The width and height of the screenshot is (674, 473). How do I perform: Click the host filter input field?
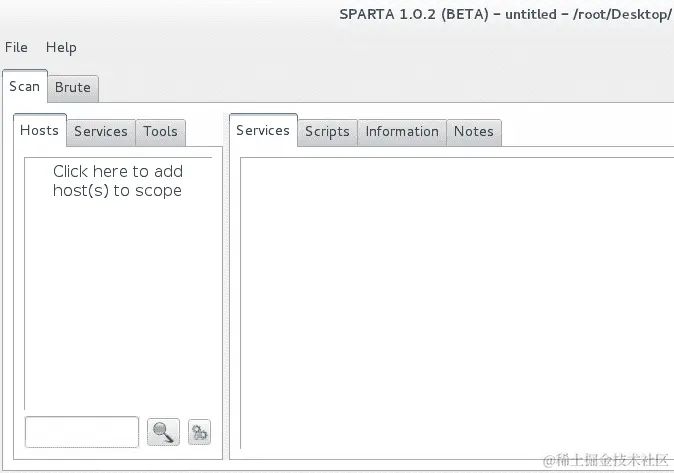(x=82, y=432)
